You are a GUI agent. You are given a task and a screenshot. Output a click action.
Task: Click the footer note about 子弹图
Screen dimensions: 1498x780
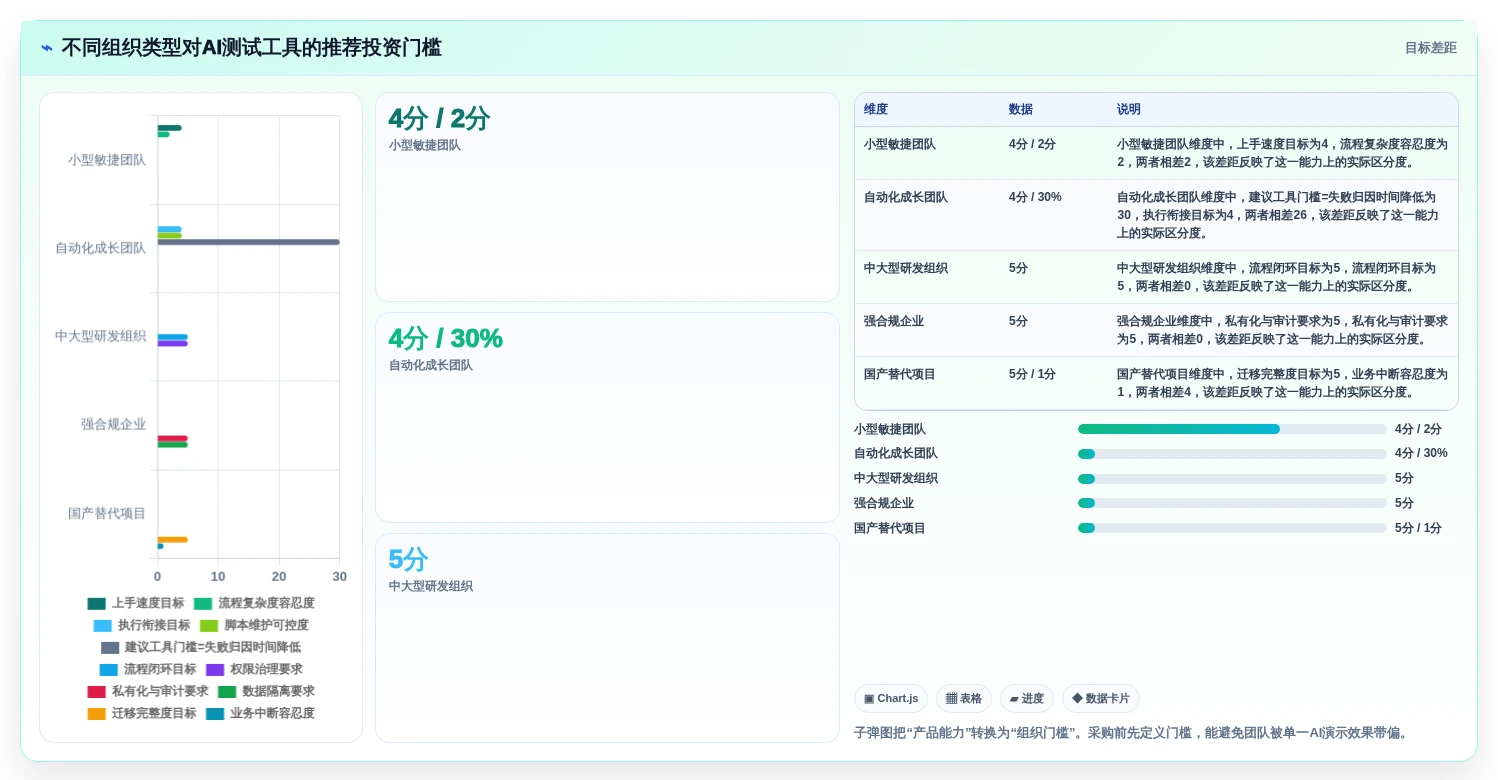[1133, 733]
